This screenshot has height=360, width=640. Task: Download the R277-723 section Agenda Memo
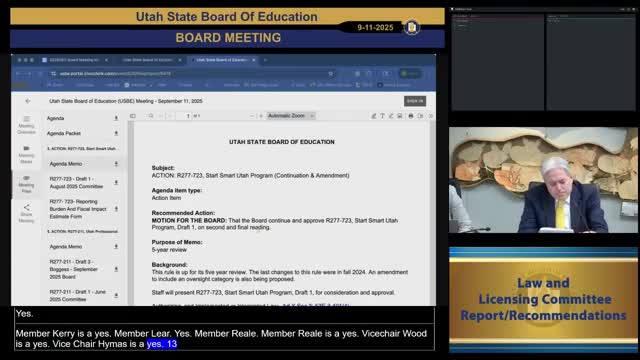(x=116, y=164)
